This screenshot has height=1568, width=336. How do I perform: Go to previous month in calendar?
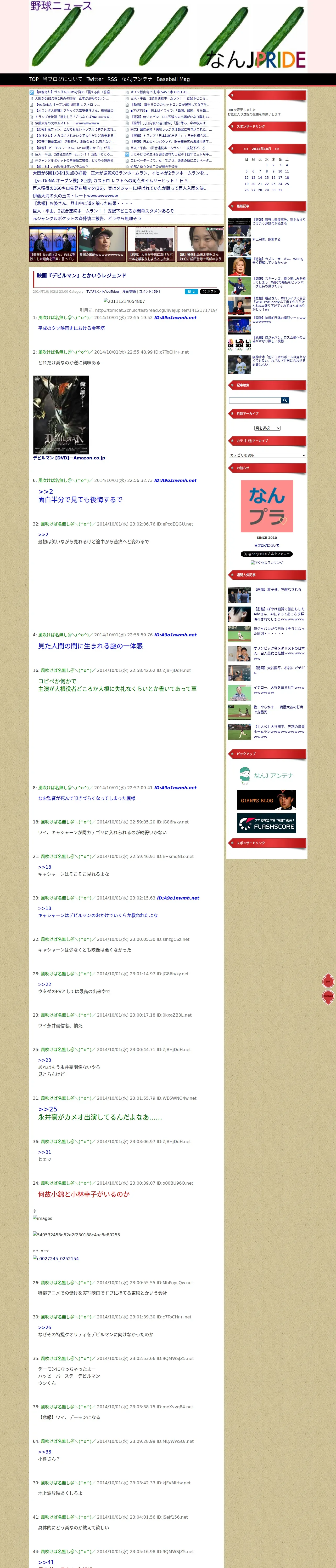[246, 148]
